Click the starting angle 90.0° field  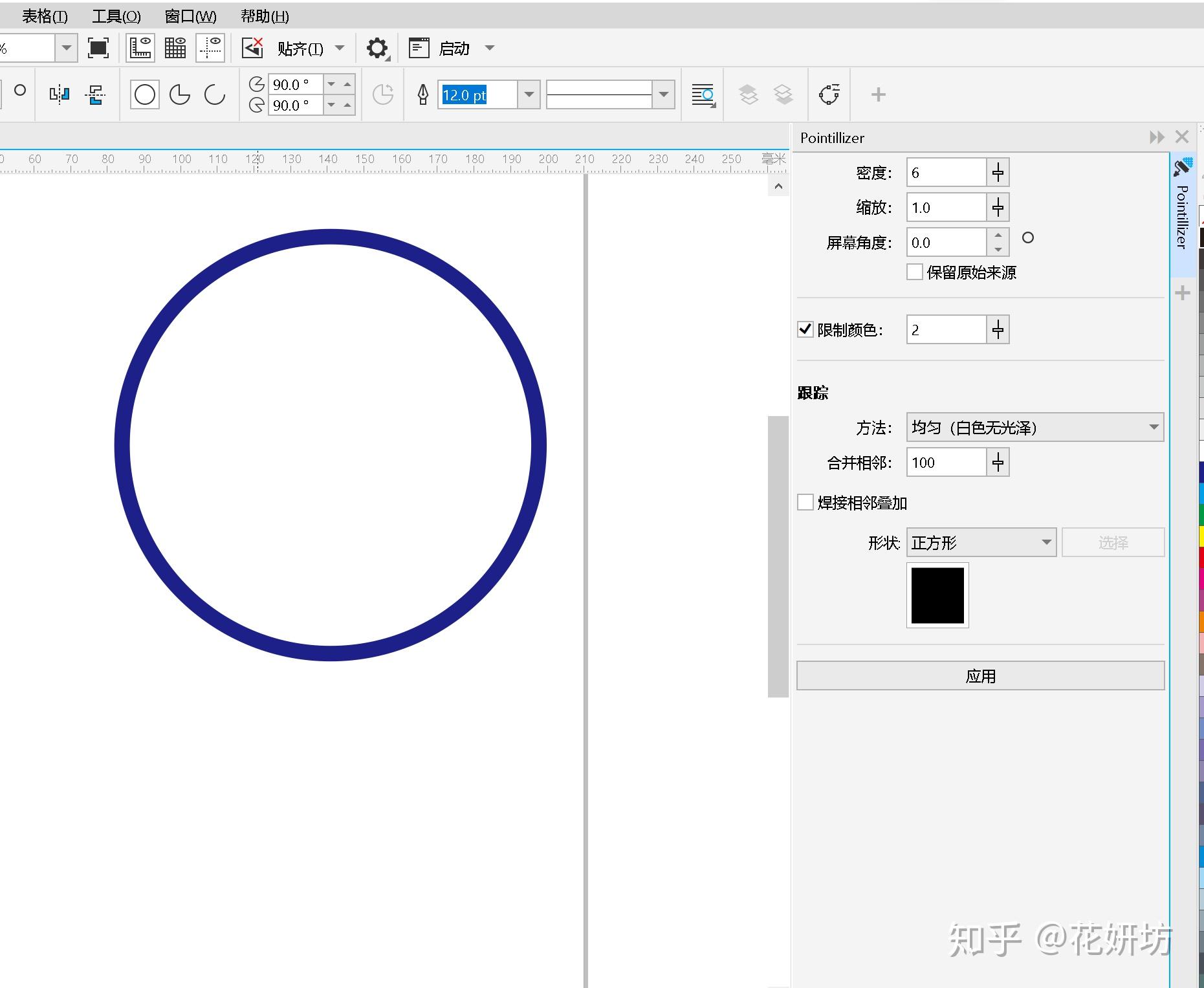click(x=295, y=84)
